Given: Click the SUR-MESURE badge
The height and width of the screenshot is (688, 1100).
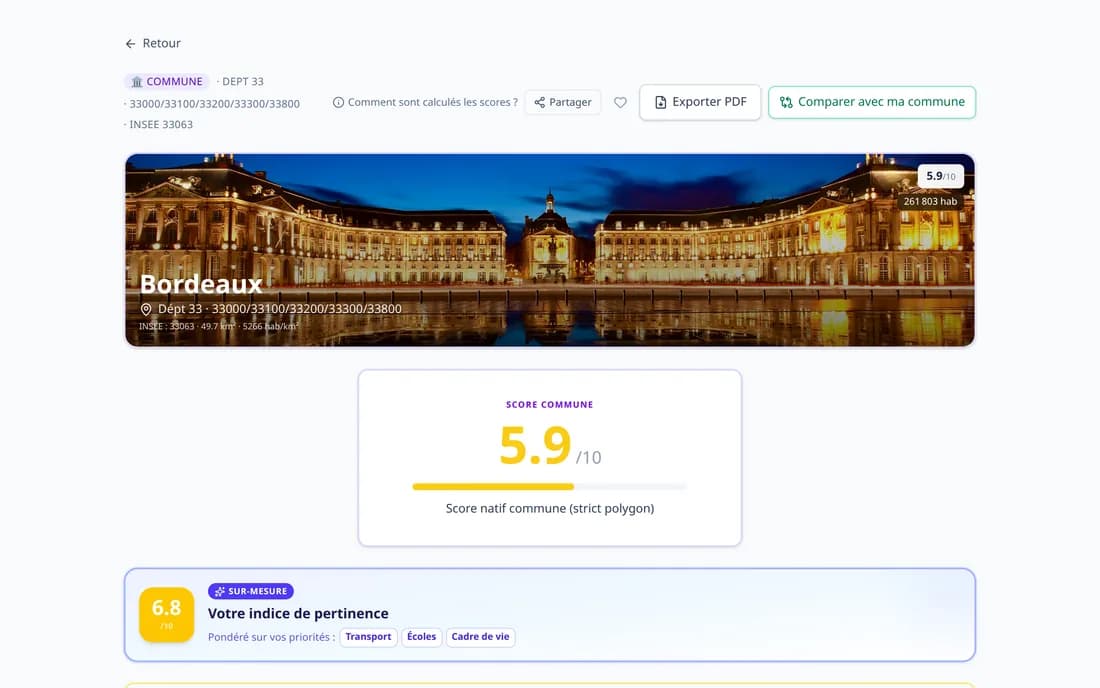Looking at the screenshot, I should point(250,591).
